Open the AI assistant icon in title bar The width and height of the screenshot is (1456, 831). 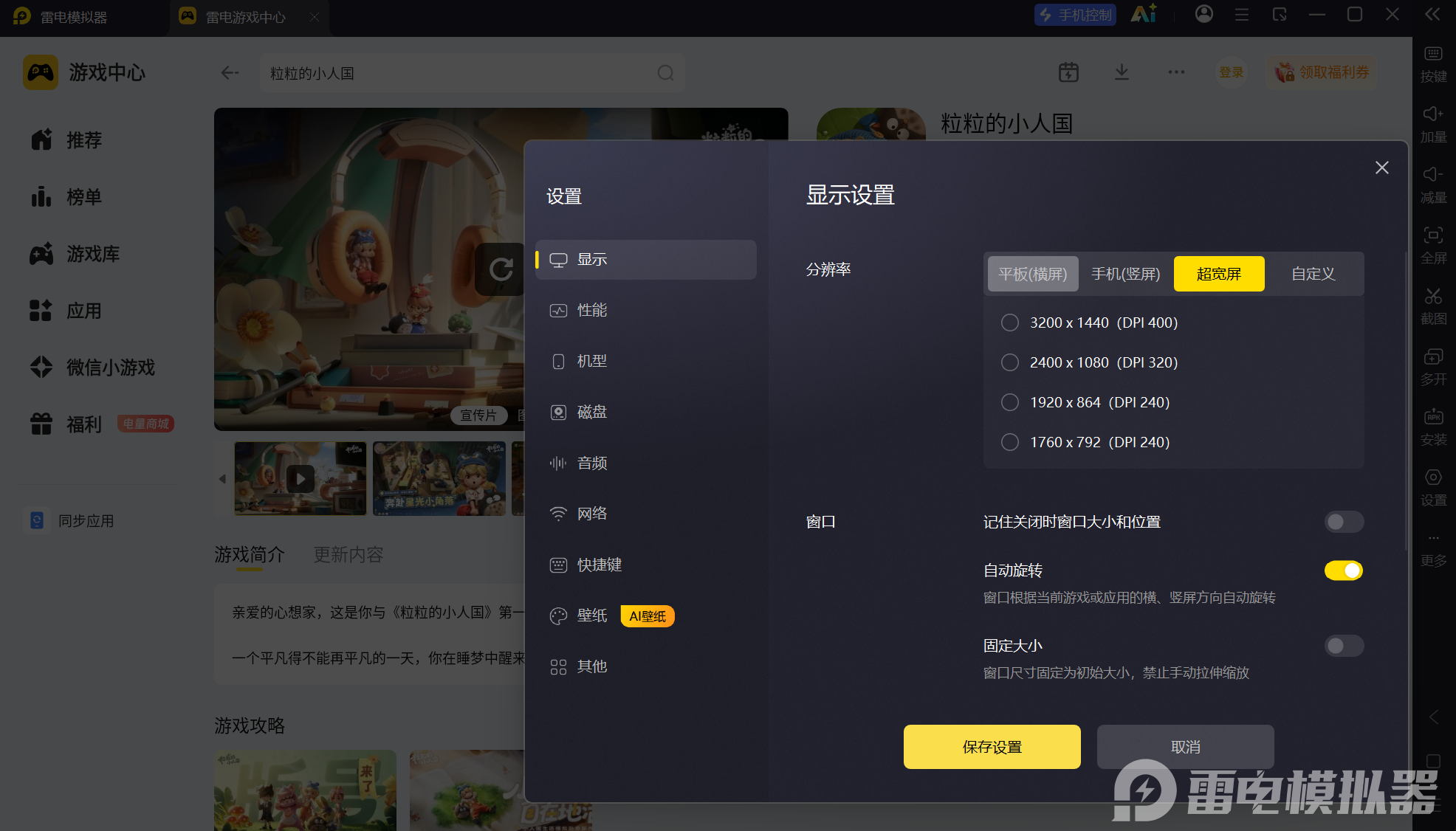(x=1144, y=14)
